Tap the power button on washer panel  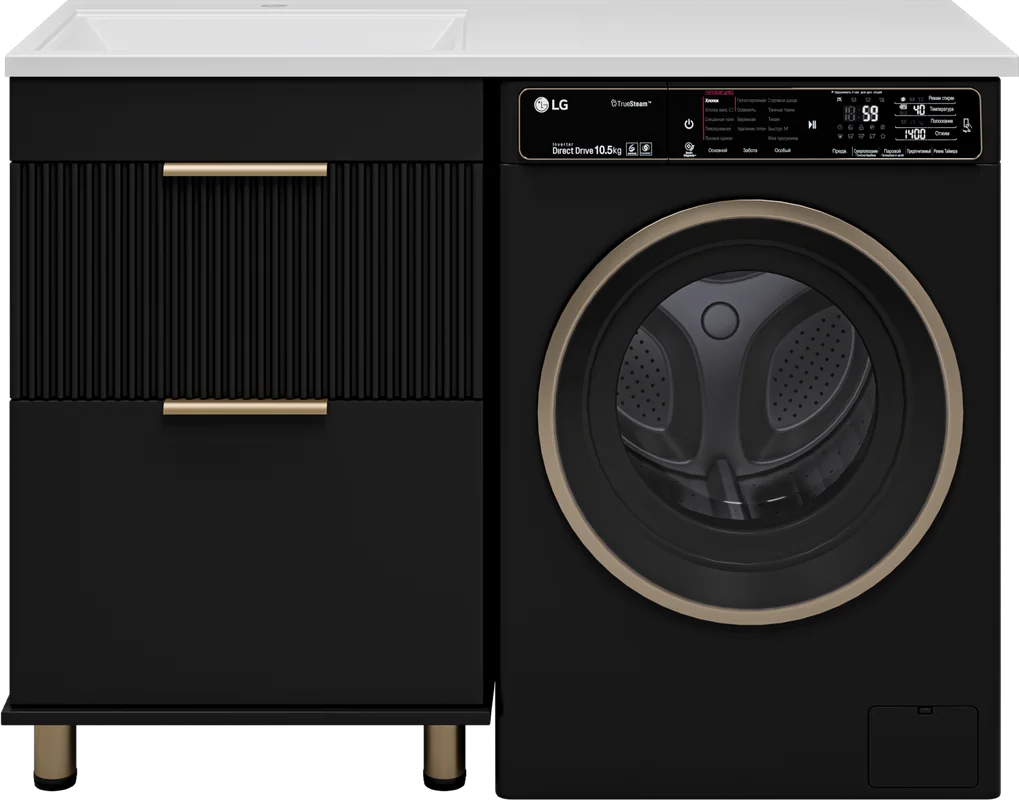[x=689, y=124]
